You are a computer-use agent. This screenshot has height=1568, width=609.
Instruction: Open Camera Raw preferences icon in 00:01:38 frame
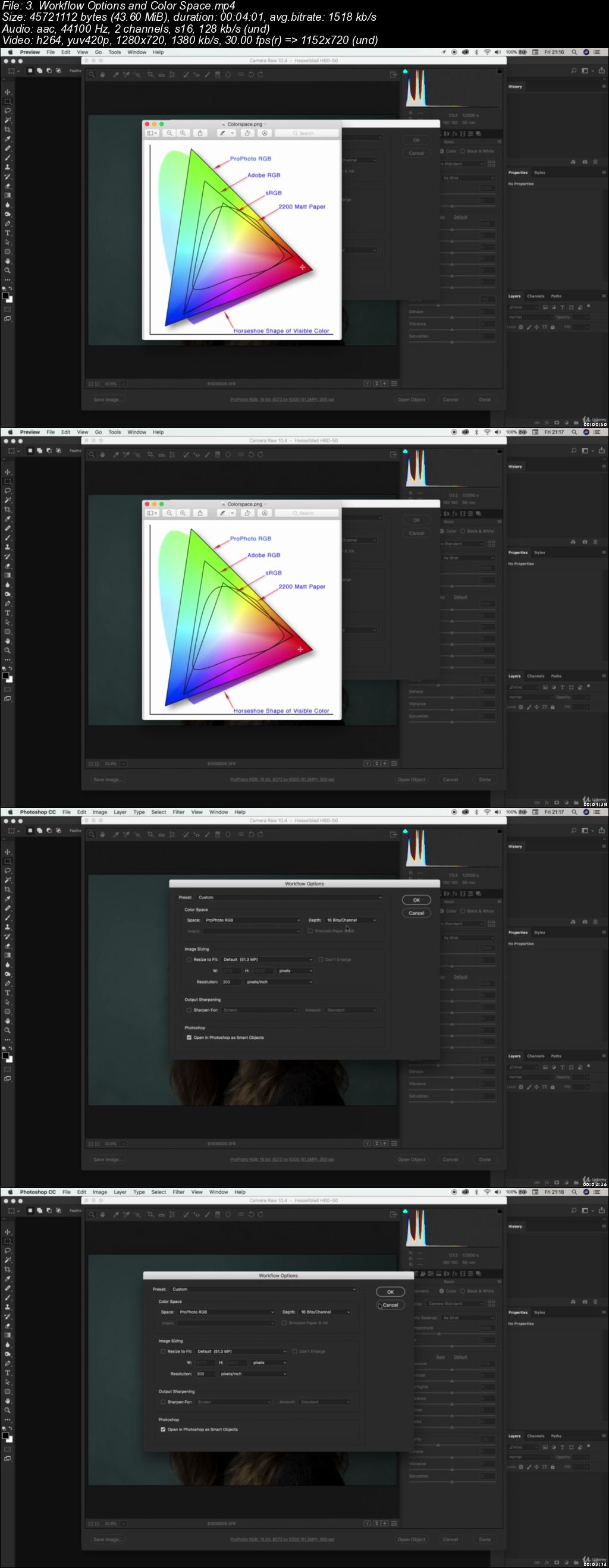click(240, 454)
